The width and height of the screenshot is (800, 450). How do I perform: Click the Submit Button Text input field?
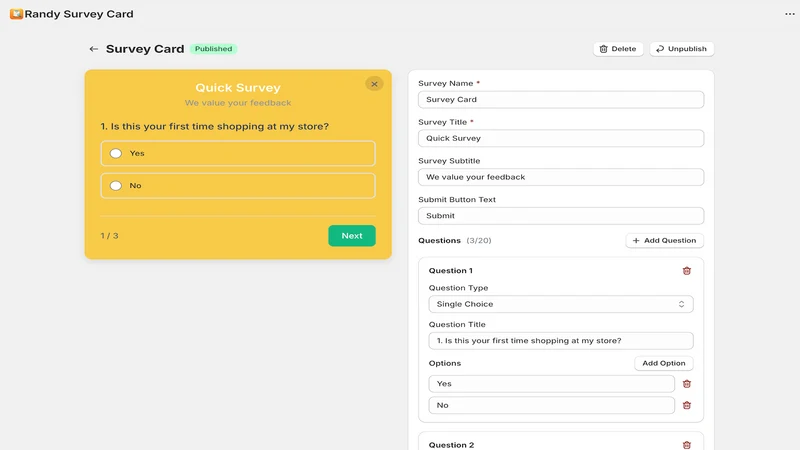coord(561,216)
